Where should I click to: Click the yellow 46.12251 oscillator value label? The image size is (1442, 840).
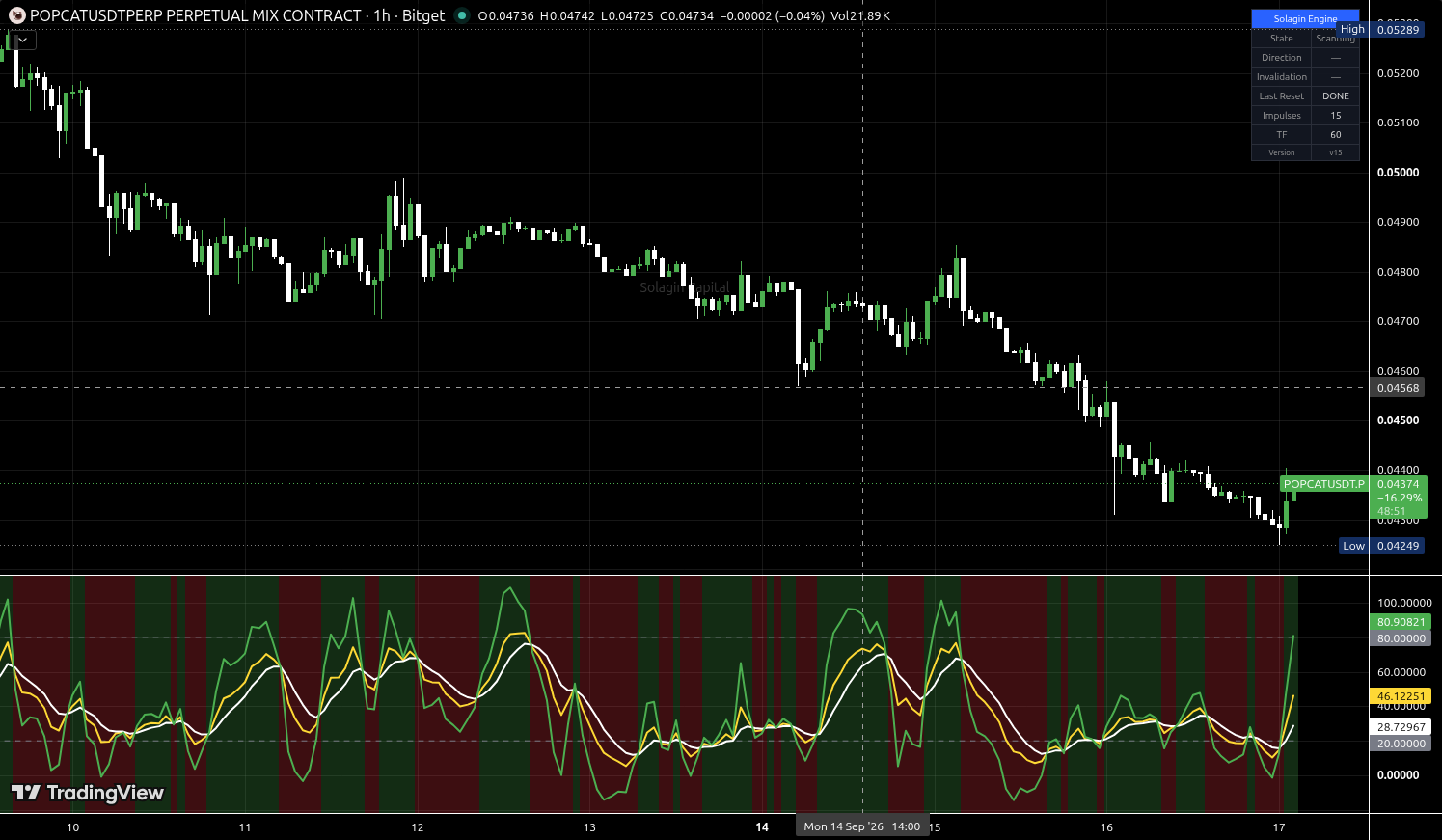1401,696
